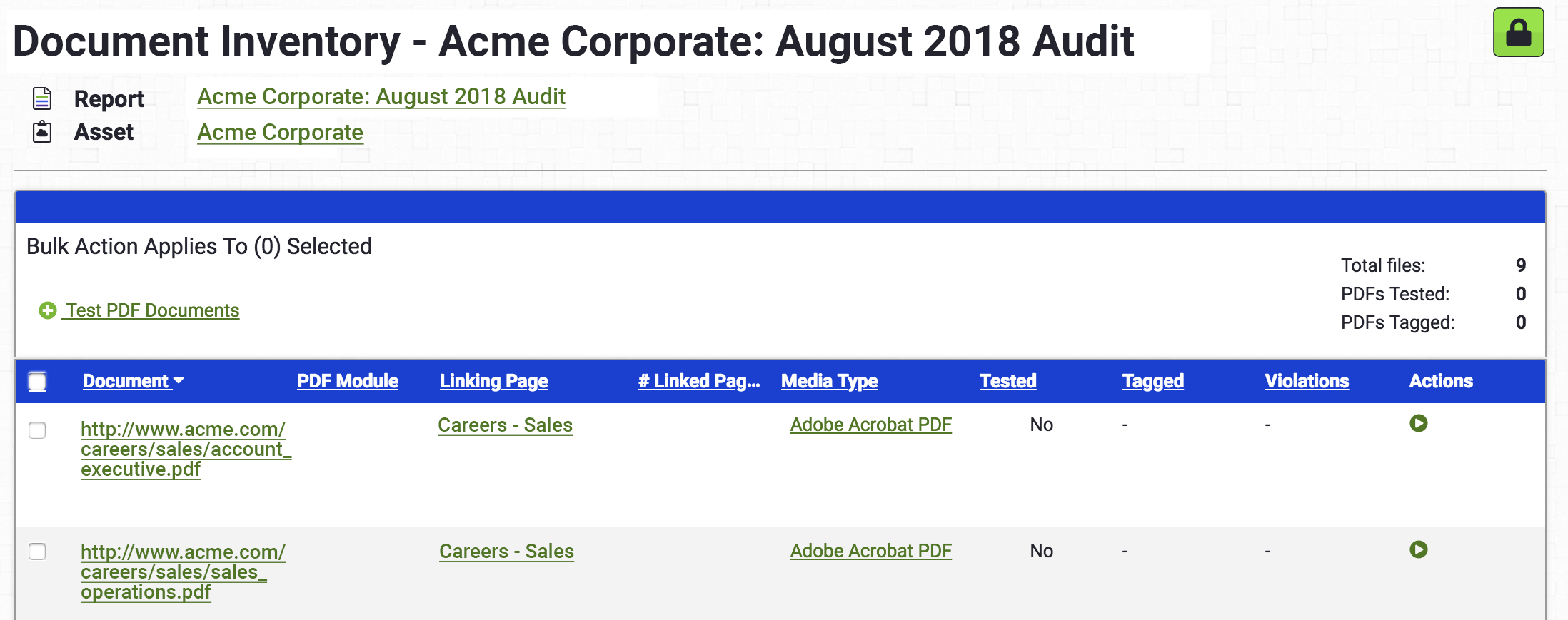This screenshot has height=620, width=1568.
Task: Sort by Media Type column header
Action: [830, 381]
